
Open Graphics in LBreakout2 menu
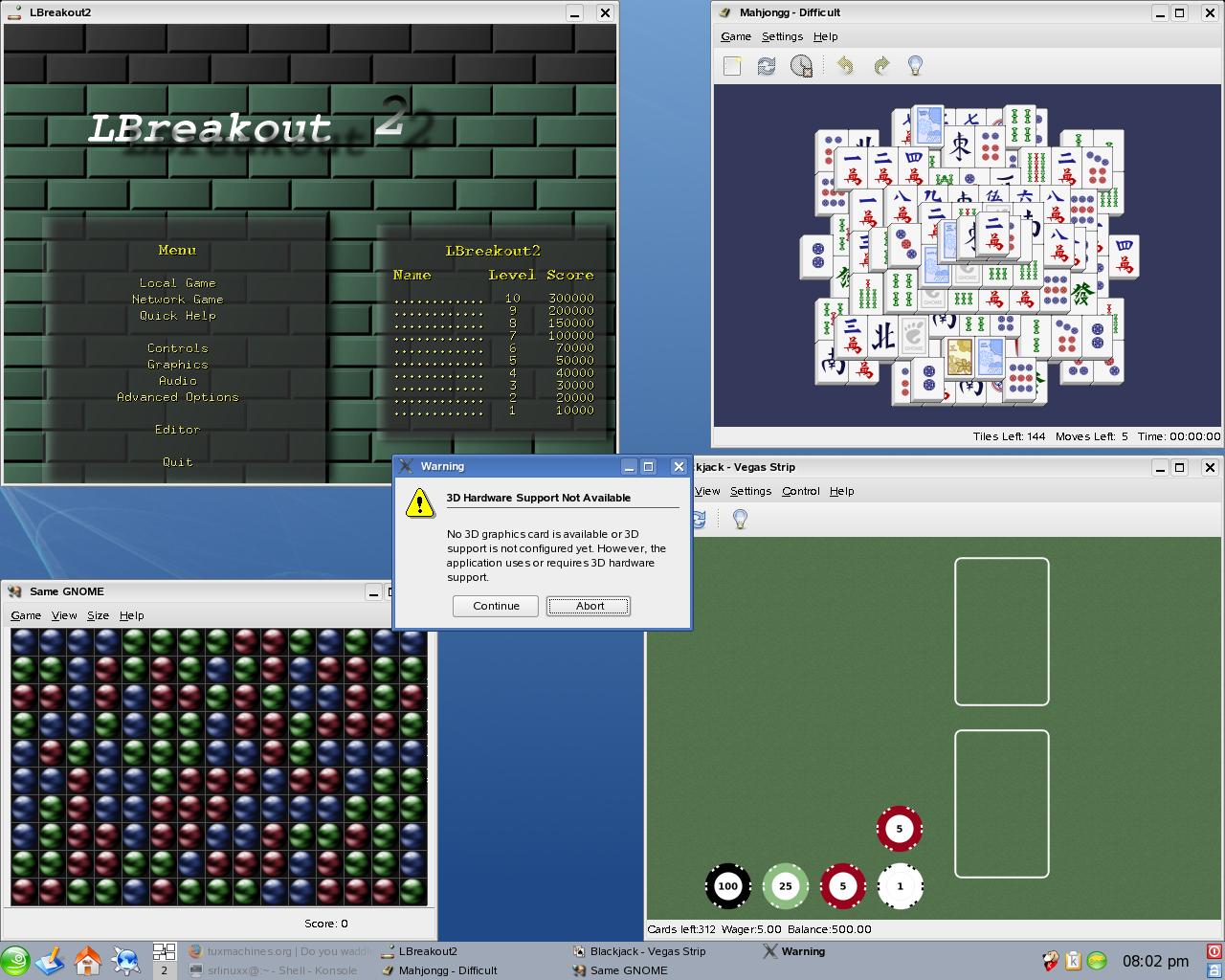[x=177, y=365]
